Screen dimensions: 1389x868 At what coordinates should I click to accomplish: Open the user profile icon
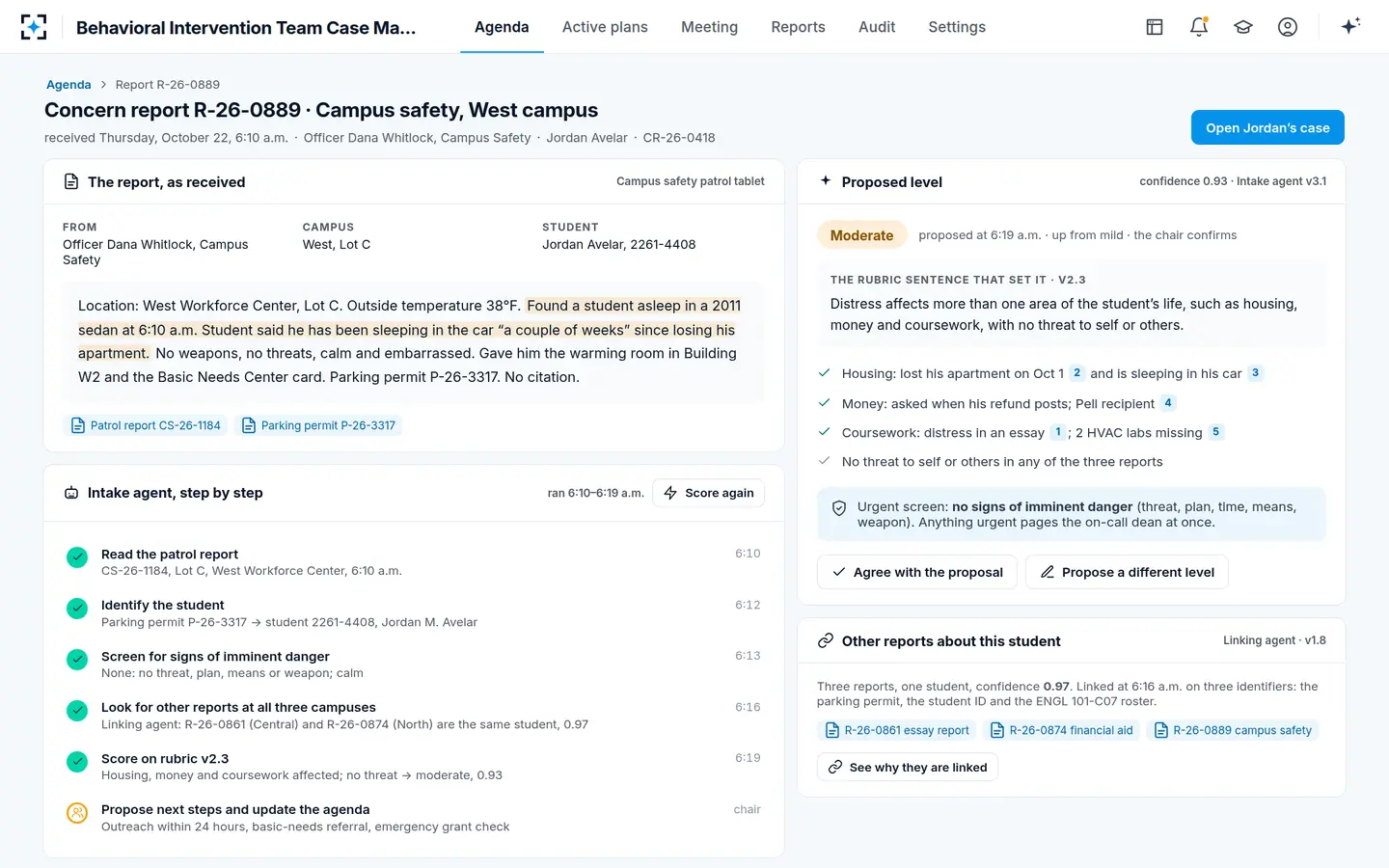[x=1288, y=27]
